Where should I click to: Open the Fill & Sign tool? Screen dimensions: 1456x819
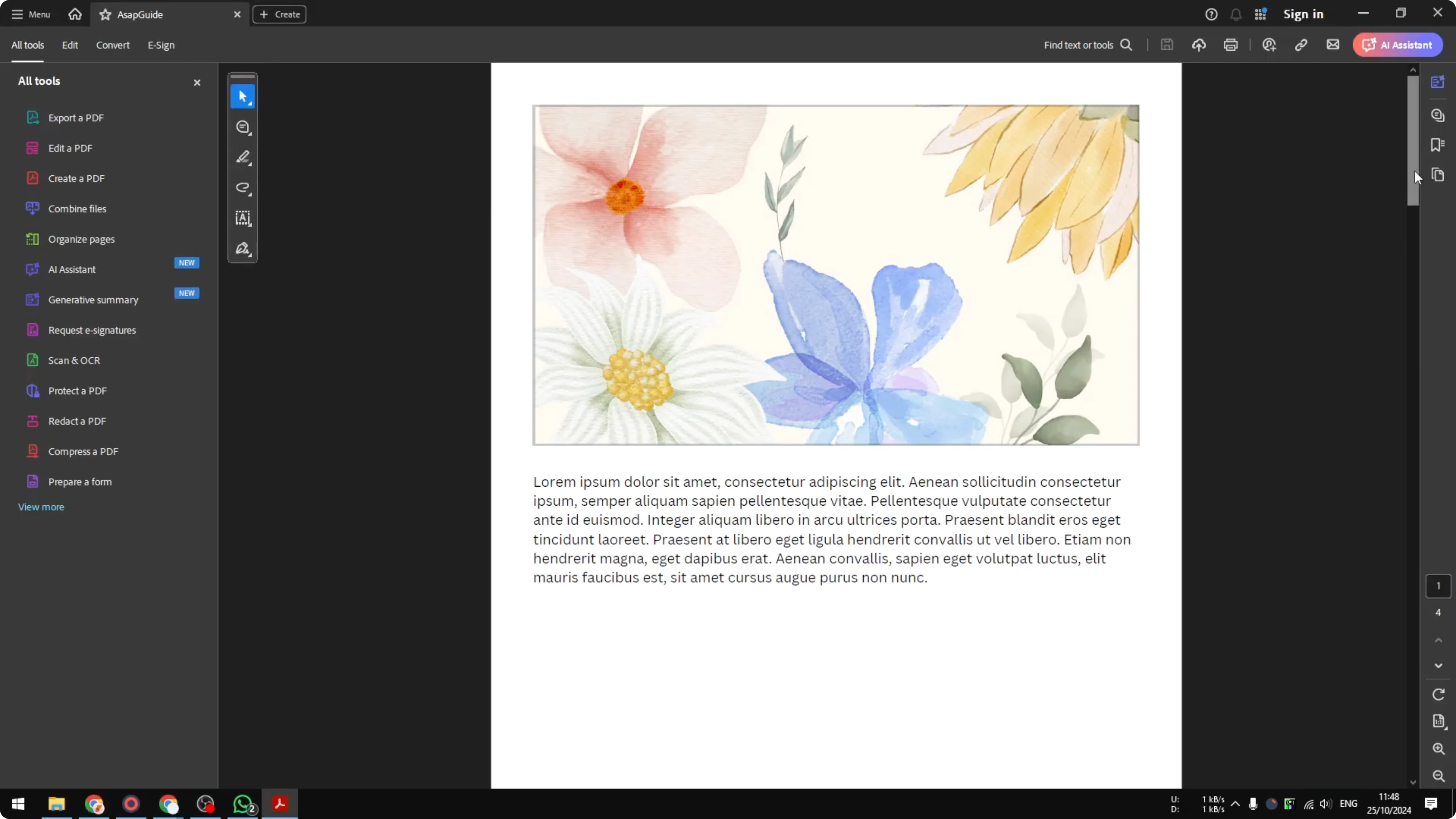coord(243,249)
